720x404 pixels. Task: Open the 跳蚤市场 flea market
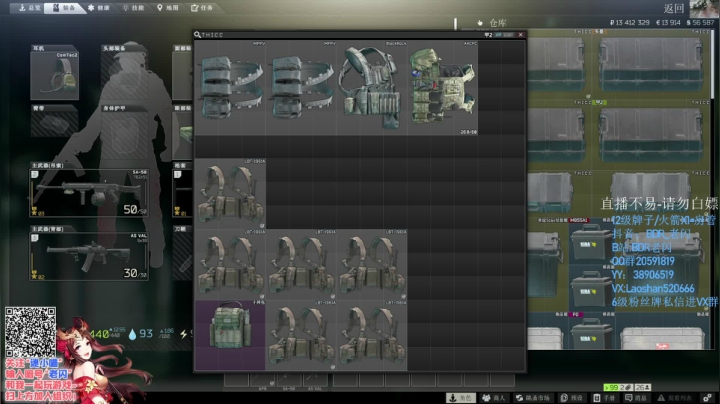click(533, 398)
